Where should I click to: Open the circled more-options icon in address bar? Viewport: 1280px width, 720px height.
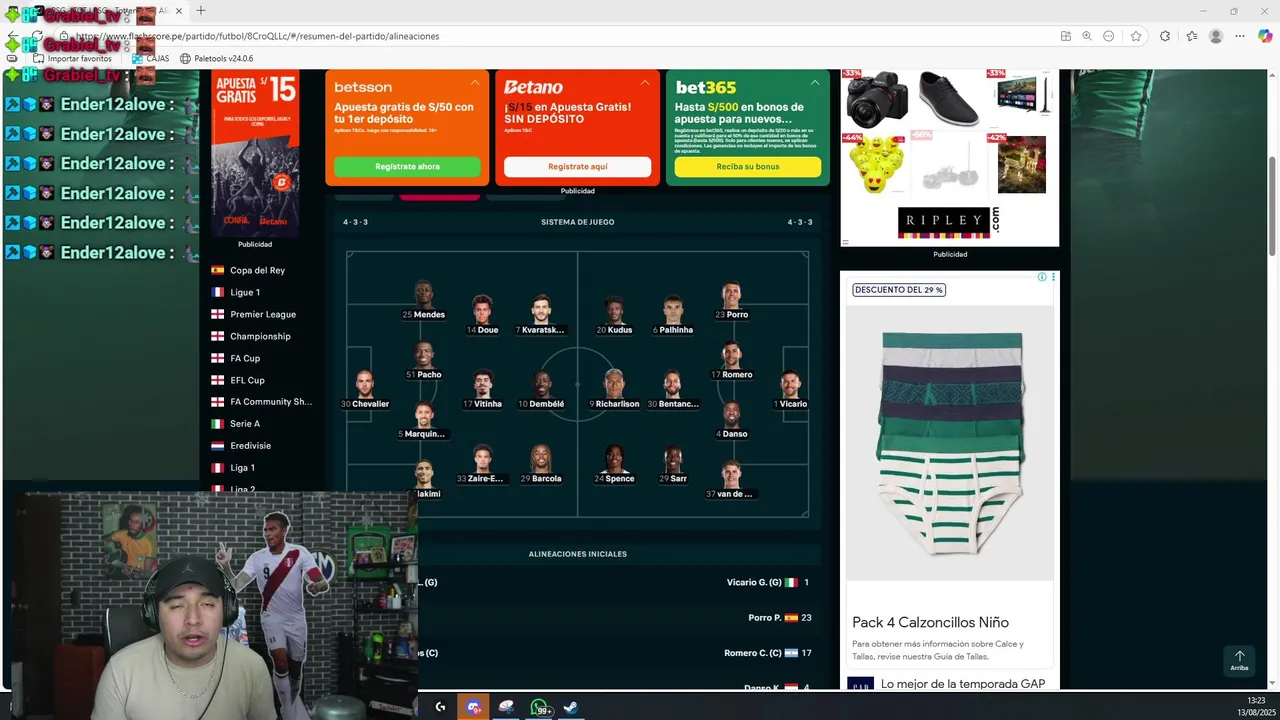point(1109,36)
